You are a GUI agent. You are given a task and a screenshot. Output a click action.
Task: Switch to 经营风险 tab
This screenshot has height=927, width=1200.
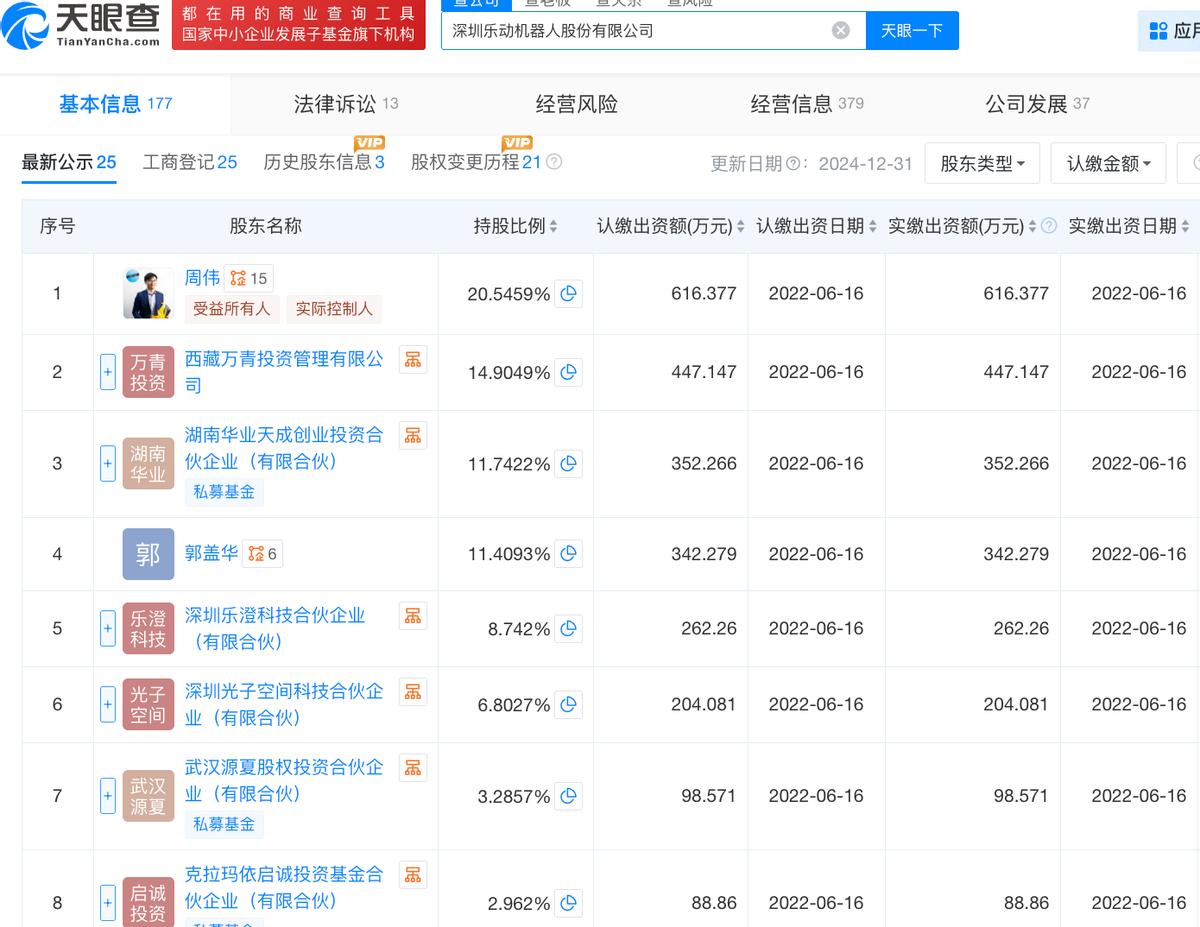click(576, 104)
